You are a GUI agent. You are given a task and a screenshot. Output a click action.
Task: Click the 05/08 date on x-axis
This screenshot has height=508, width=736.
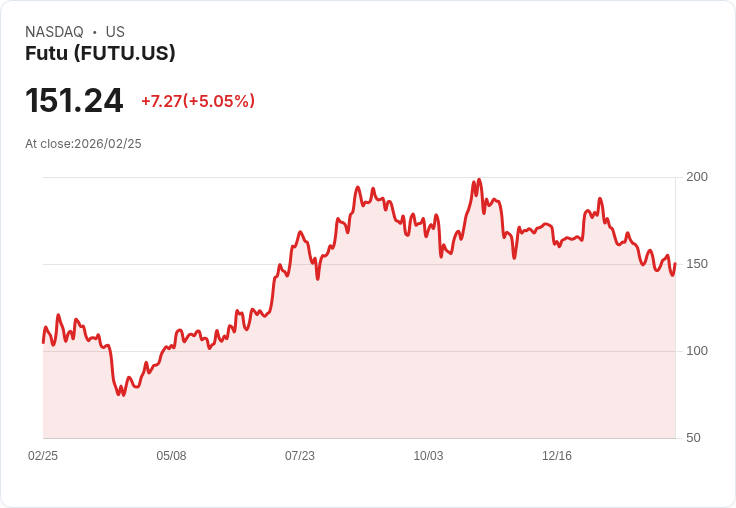[171, 456]
